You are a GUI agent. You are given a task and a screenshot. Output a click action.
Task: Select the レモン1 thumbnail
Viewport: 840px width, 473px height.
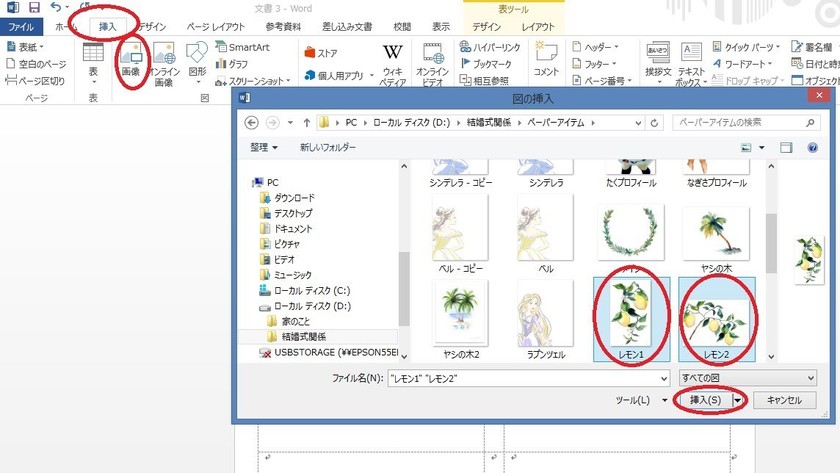click(x=631, y=319)
